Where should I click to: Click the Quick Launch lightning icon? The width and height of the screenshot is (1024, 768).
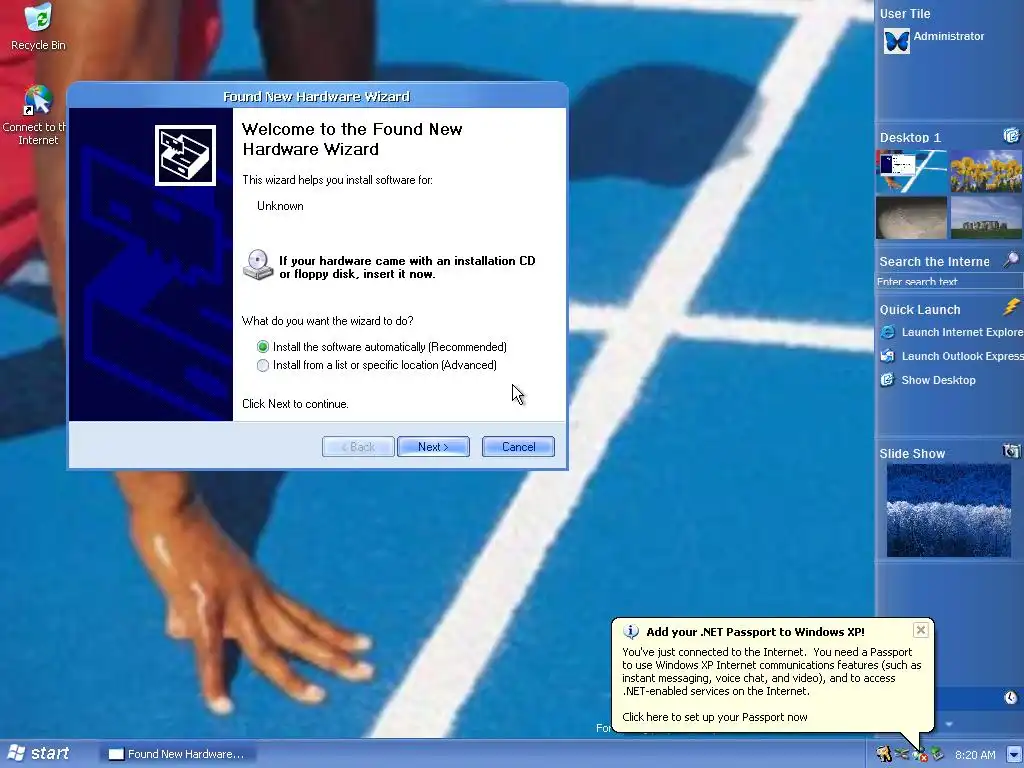pos(1012,306)
